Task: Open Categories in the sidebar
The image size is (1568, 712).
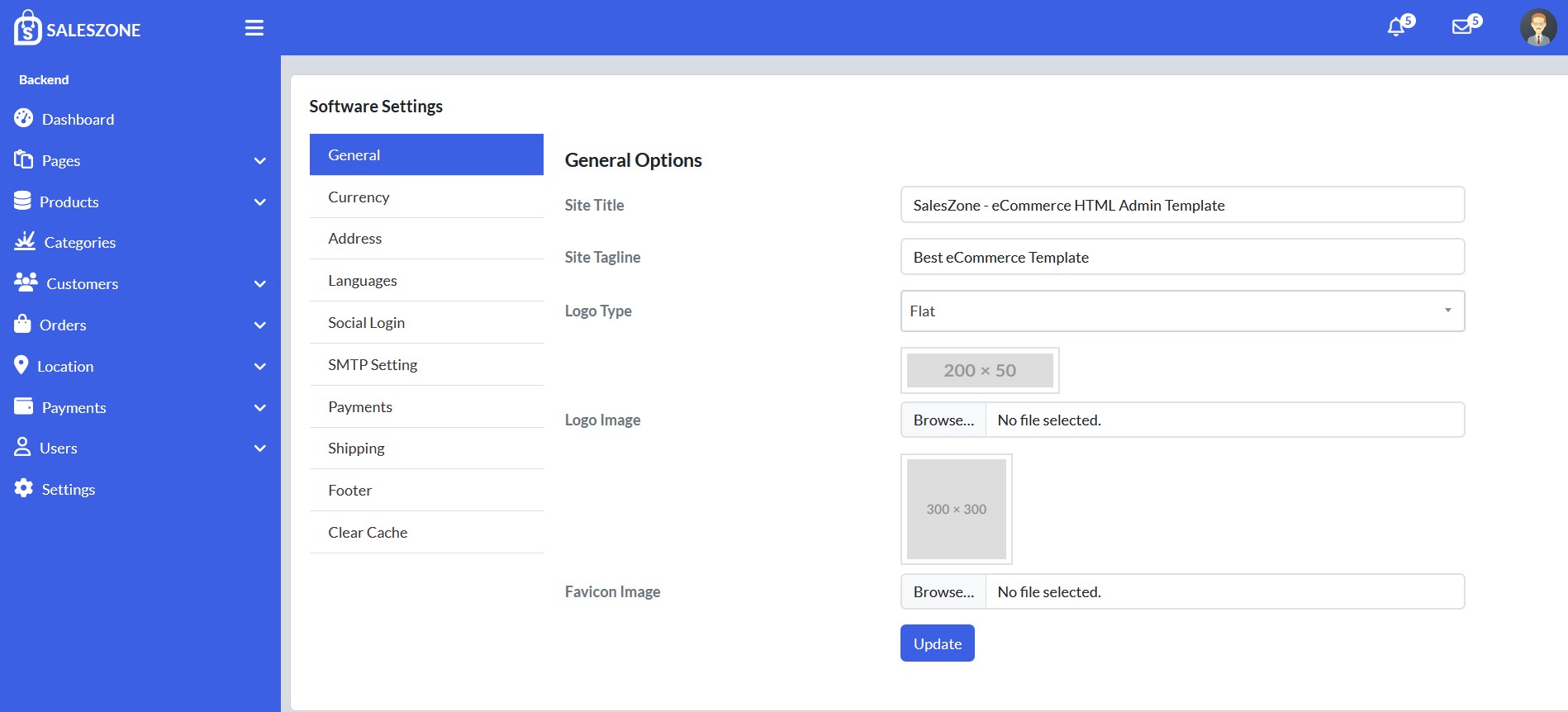Action: pos(80,242)
